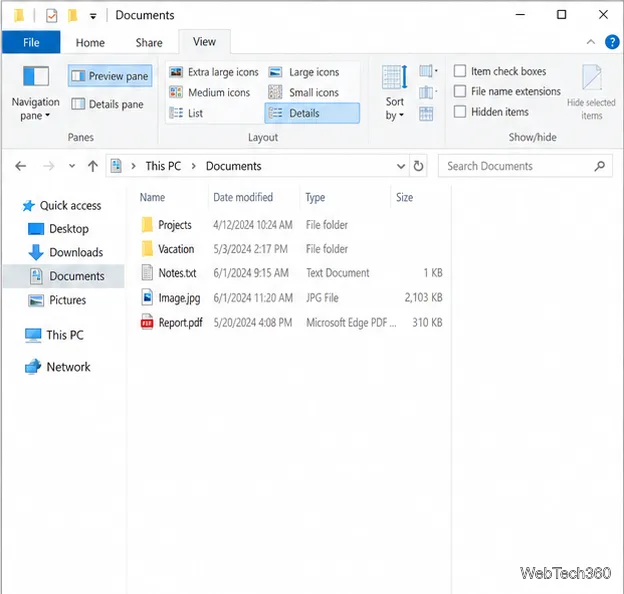
Task: Sort by the Date modified column header
Action: click(x=243, y=197)
